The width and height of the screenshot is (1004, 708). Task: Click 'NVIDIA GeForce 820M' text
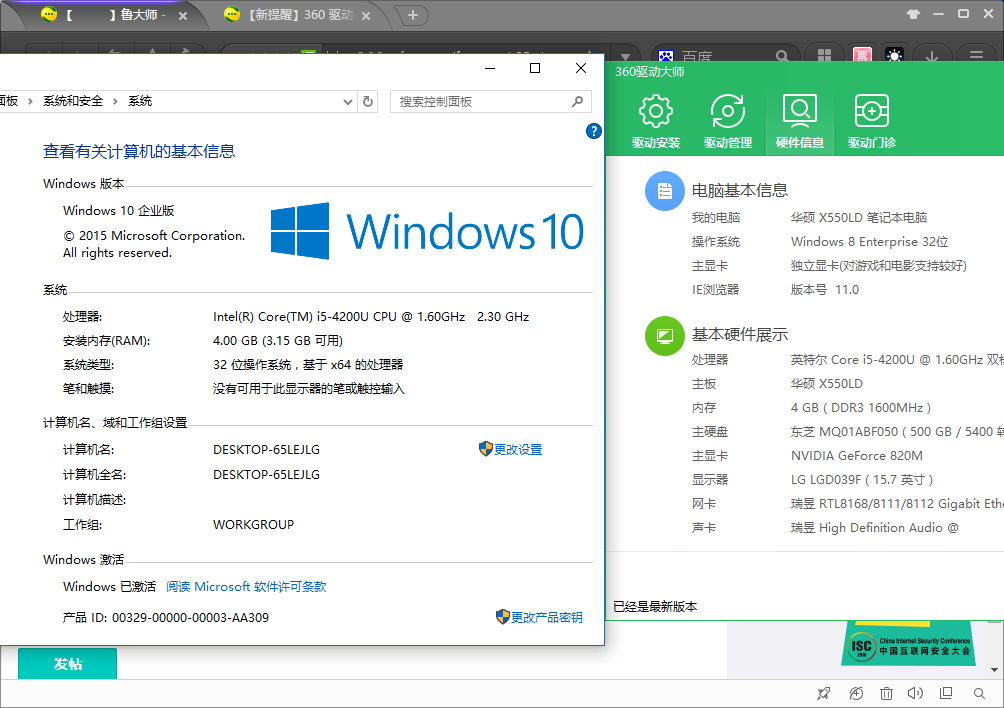tap(857, 456)
